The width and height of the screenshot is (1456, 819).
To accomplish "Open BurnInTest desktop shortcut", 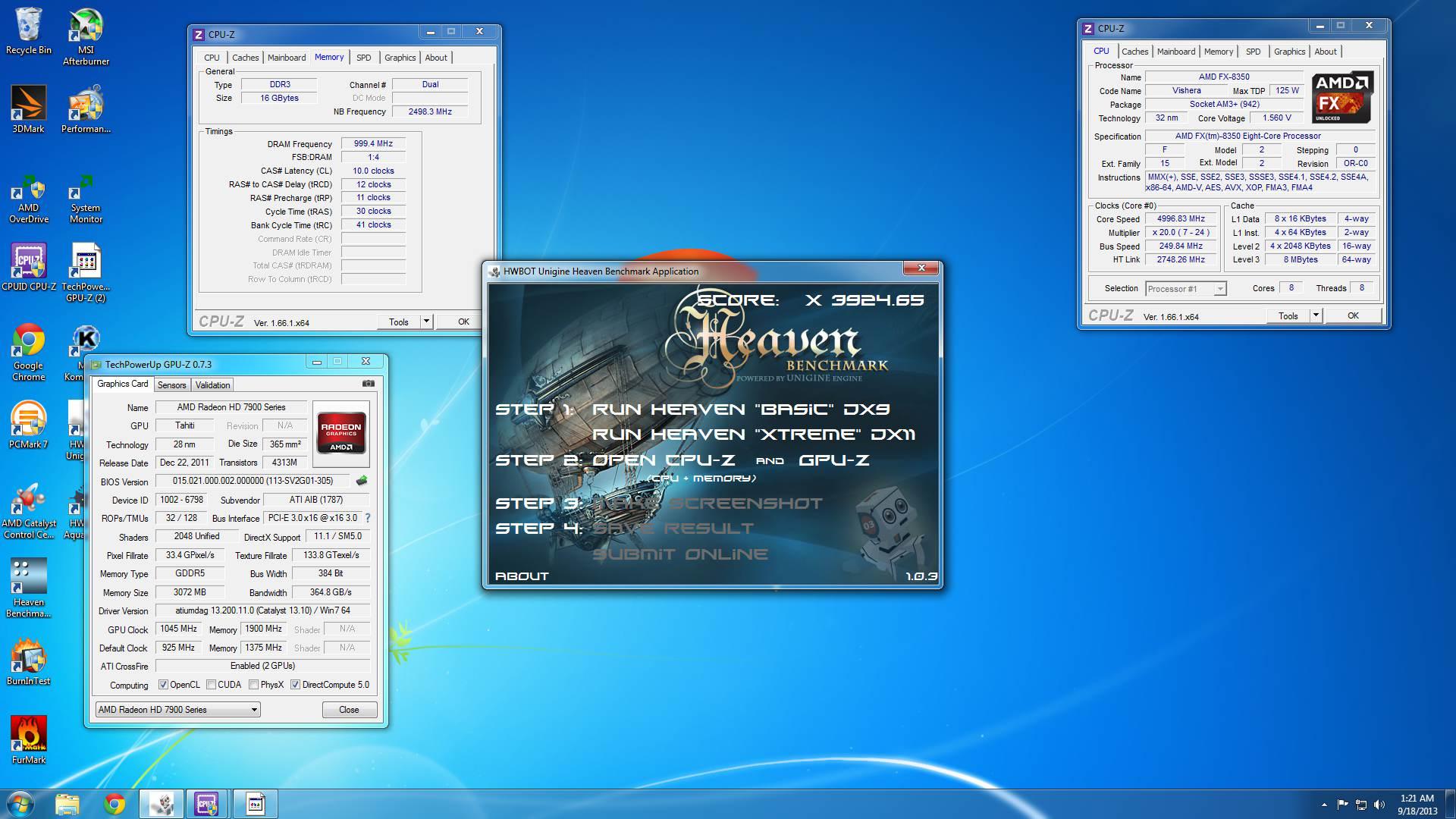I will (x=28, y=661).
